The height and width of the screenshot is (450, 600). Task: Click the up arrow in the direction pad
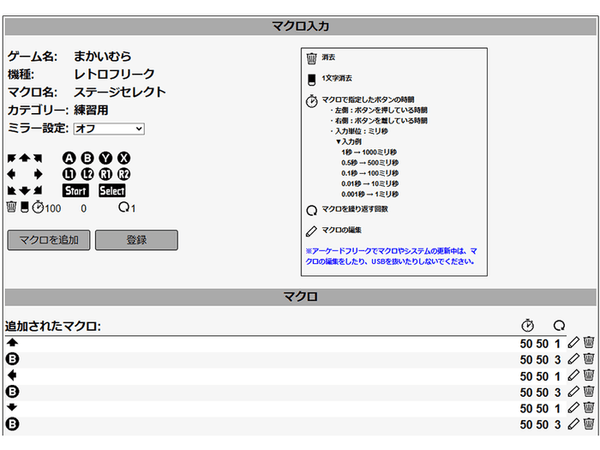tap(24, 158)
